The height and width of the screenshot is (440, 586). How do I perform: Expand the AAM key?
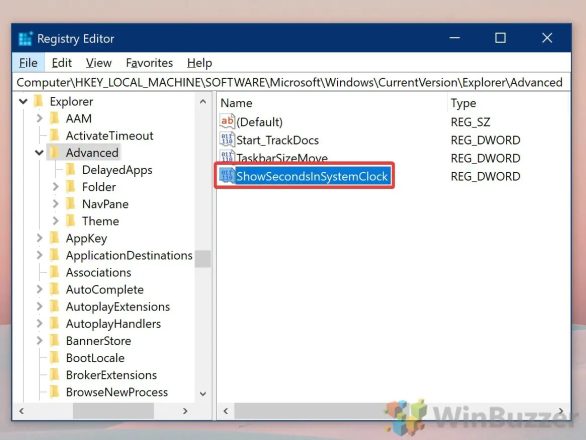(39, 119)
